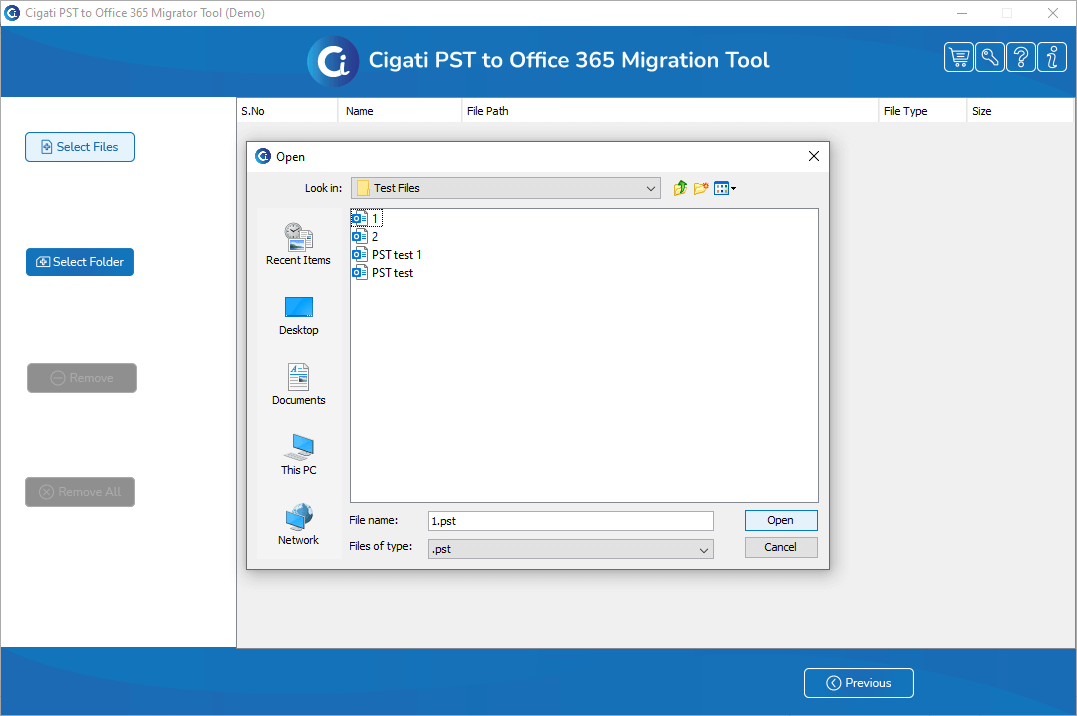Click the Cigati logo in header
Screen dimensions: 1077x716
tap(333, 61)
